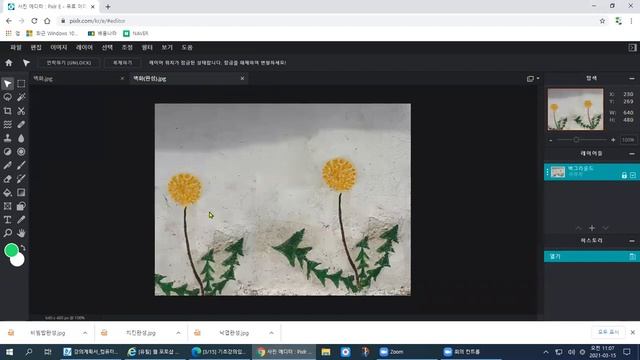Viewport: 640px width, 360px height.
Task: Select the Magic Wand tool
Action: 21,97
